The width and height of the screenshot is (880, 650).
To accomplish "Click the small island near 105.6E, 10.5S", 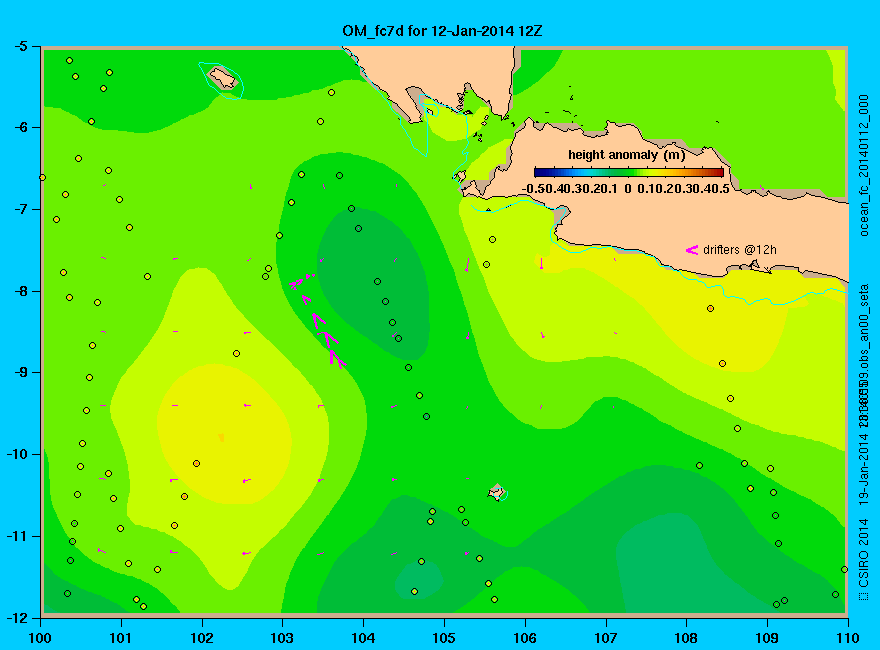I will 497,492.
